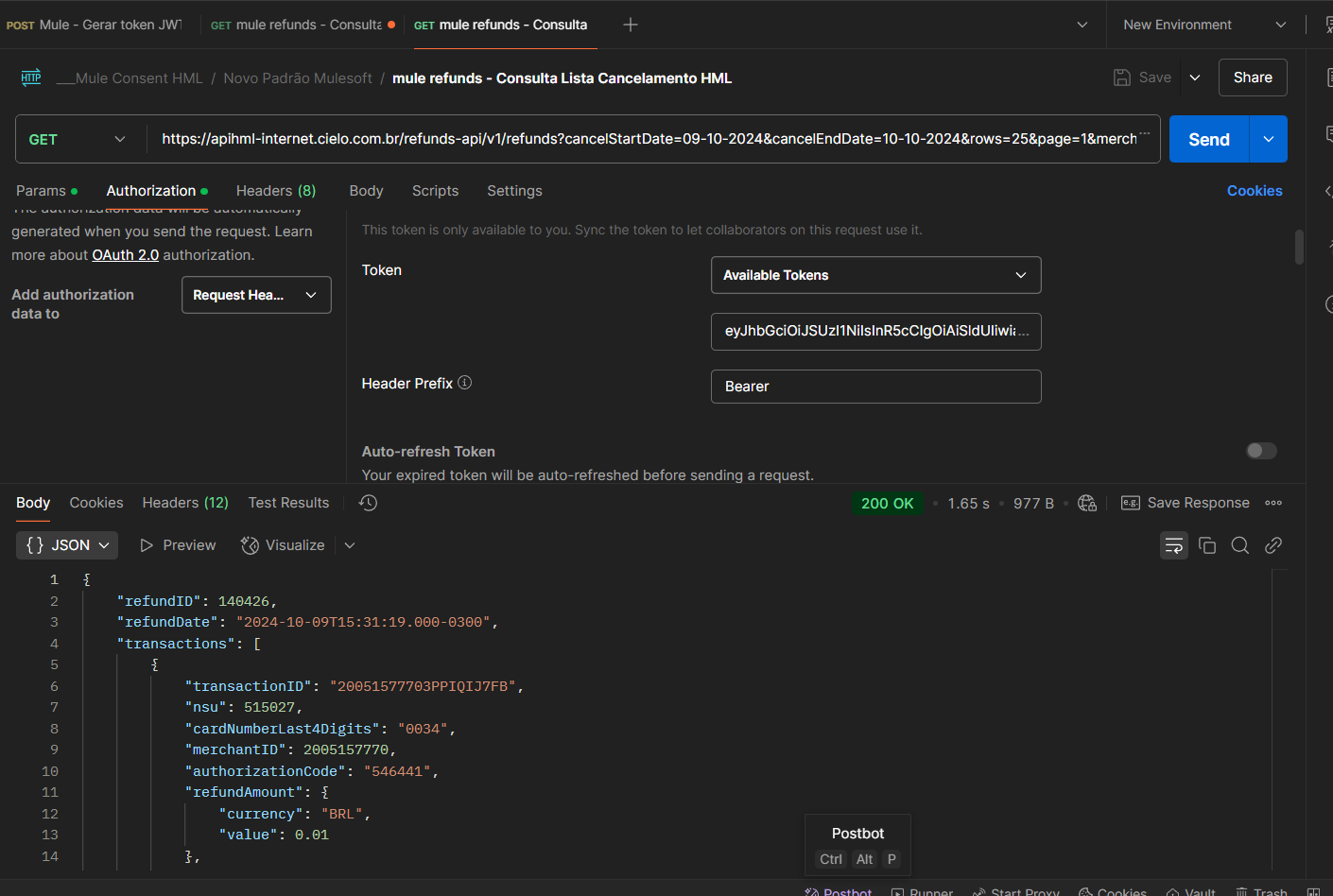Click the link icon in response toolbar
Image resolution: width=1333 pixels, height=896 pixels.
[1273, 545]
